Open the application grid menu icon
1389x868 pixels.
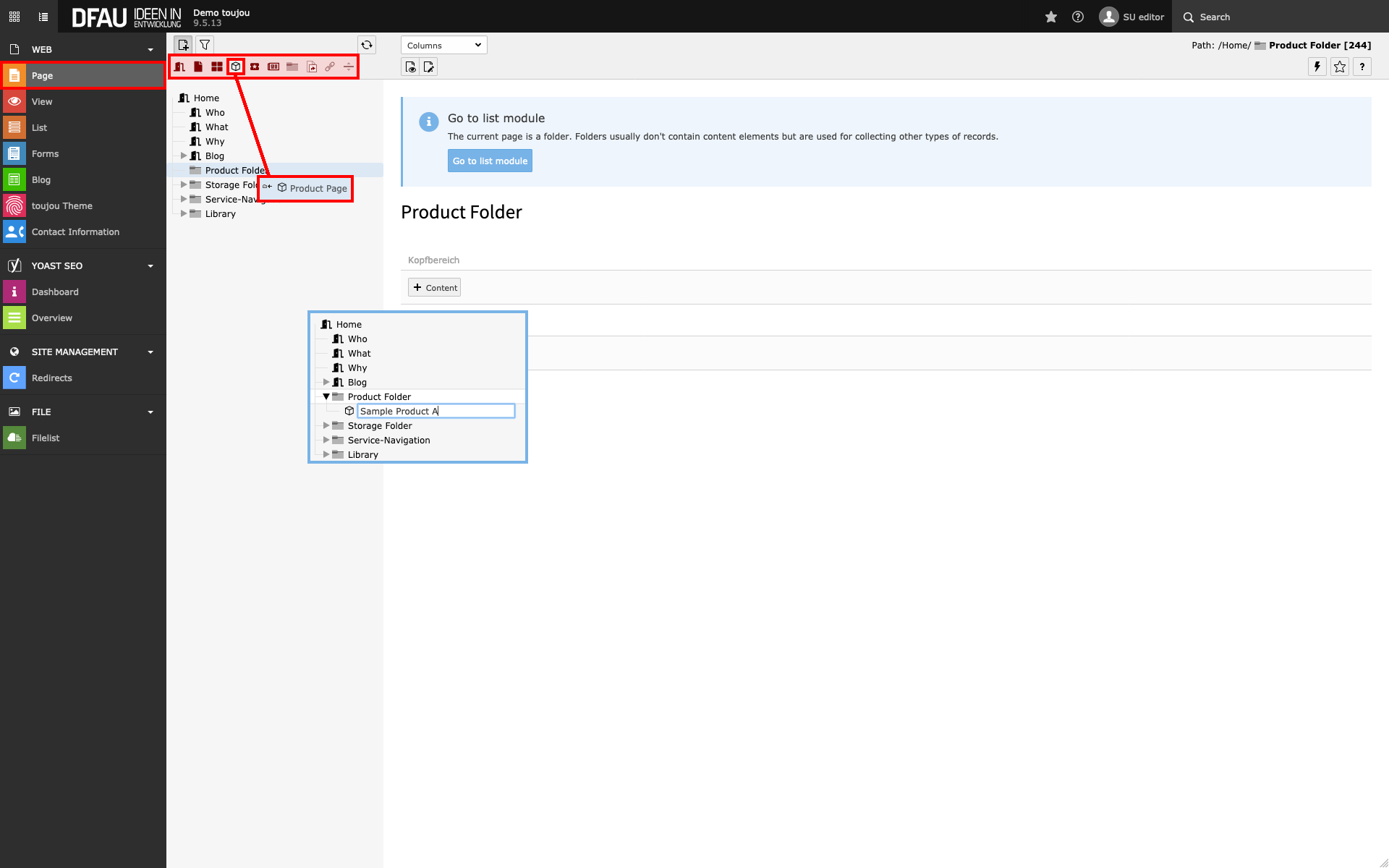click(x=14, y=17)
